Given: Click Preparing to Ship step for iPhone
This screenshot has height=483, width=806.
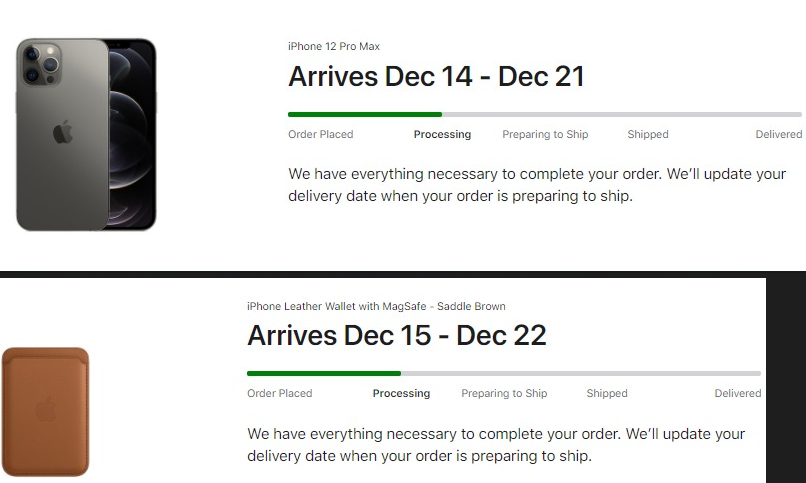Looking at the screenshot, I should click(545, 134).
